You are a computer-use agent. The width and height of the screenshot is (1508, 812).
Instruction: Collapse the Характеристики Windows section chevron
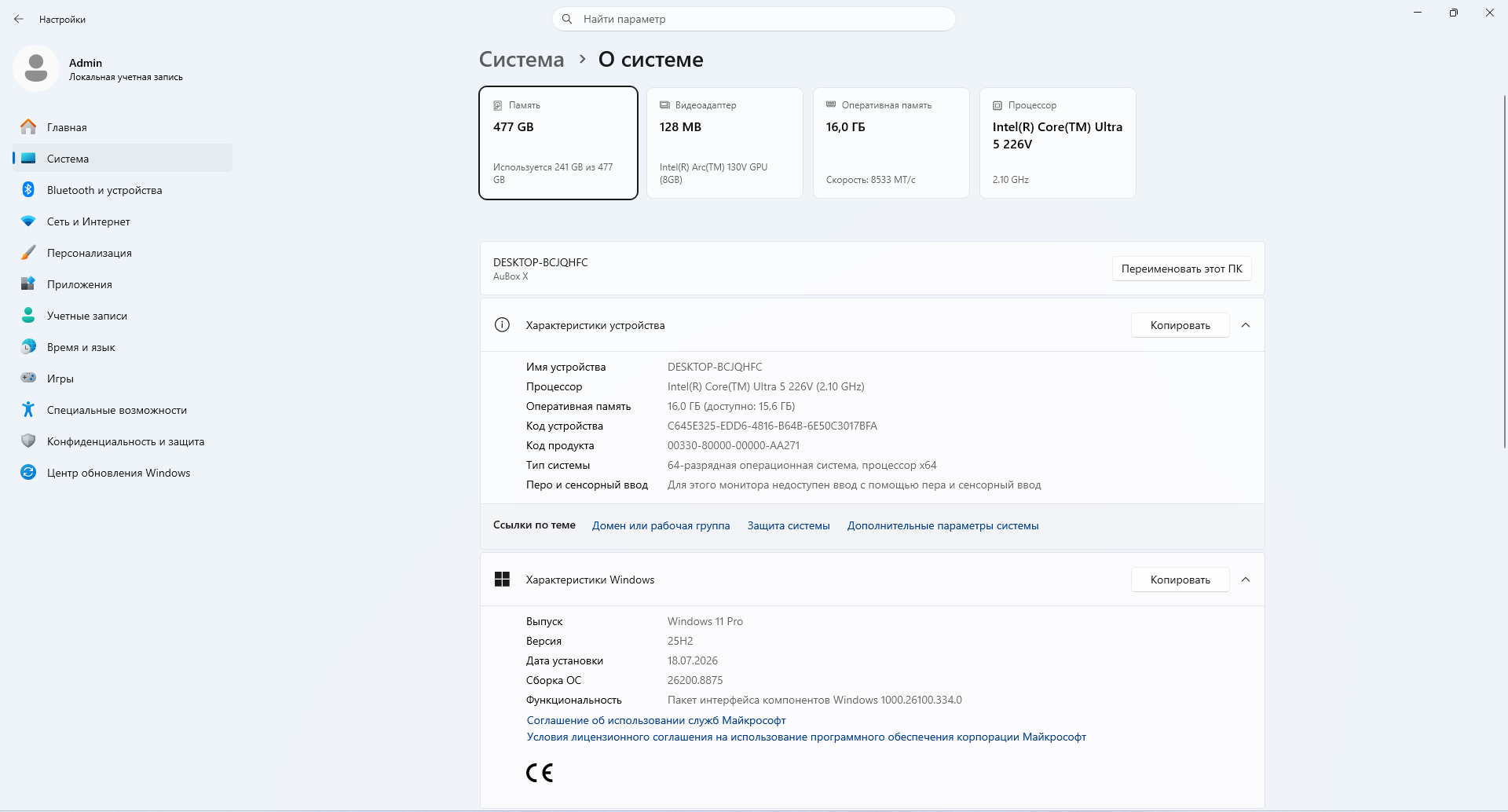(x=1246, y=580)
